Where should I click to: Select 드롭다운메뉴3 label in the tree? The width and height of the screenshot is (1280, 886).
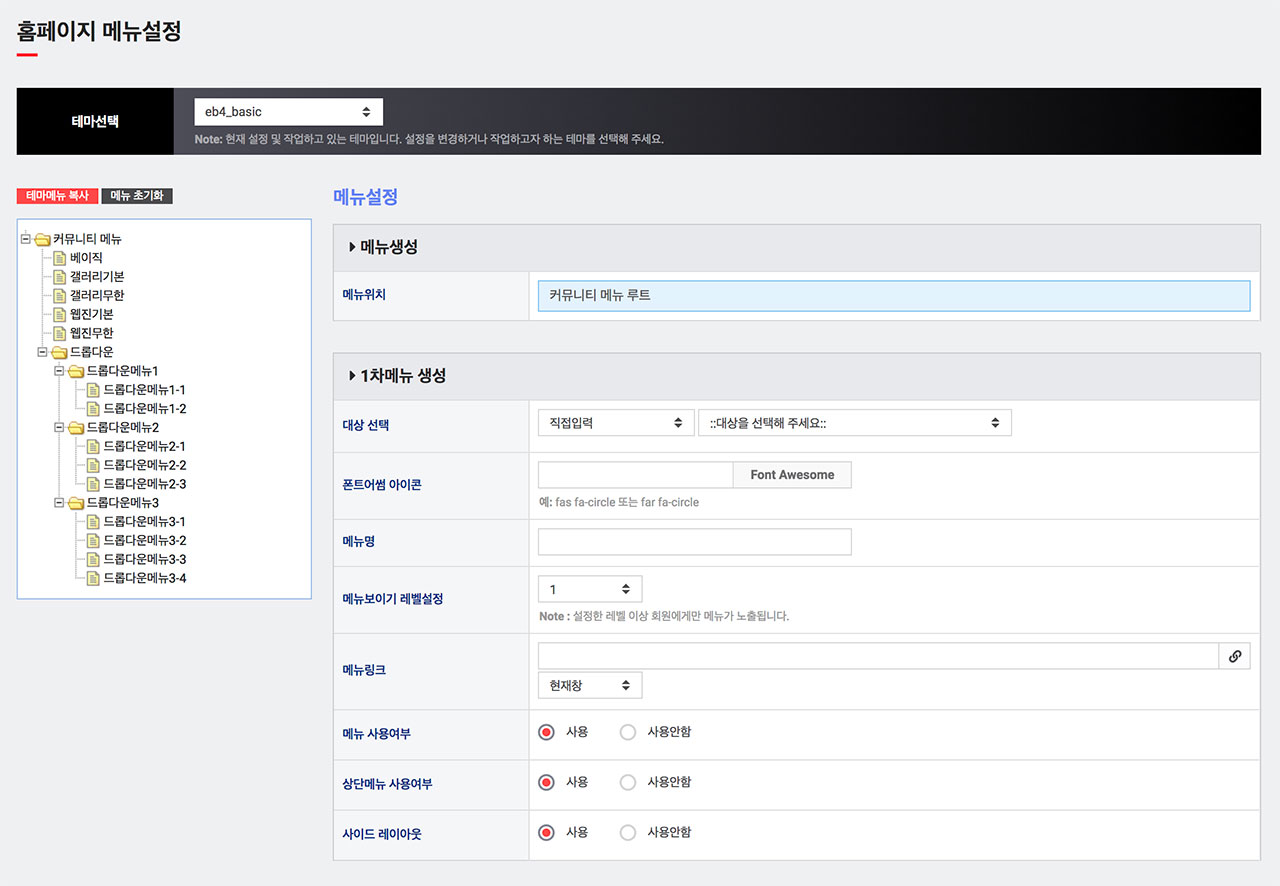click(x=123, y=503)
